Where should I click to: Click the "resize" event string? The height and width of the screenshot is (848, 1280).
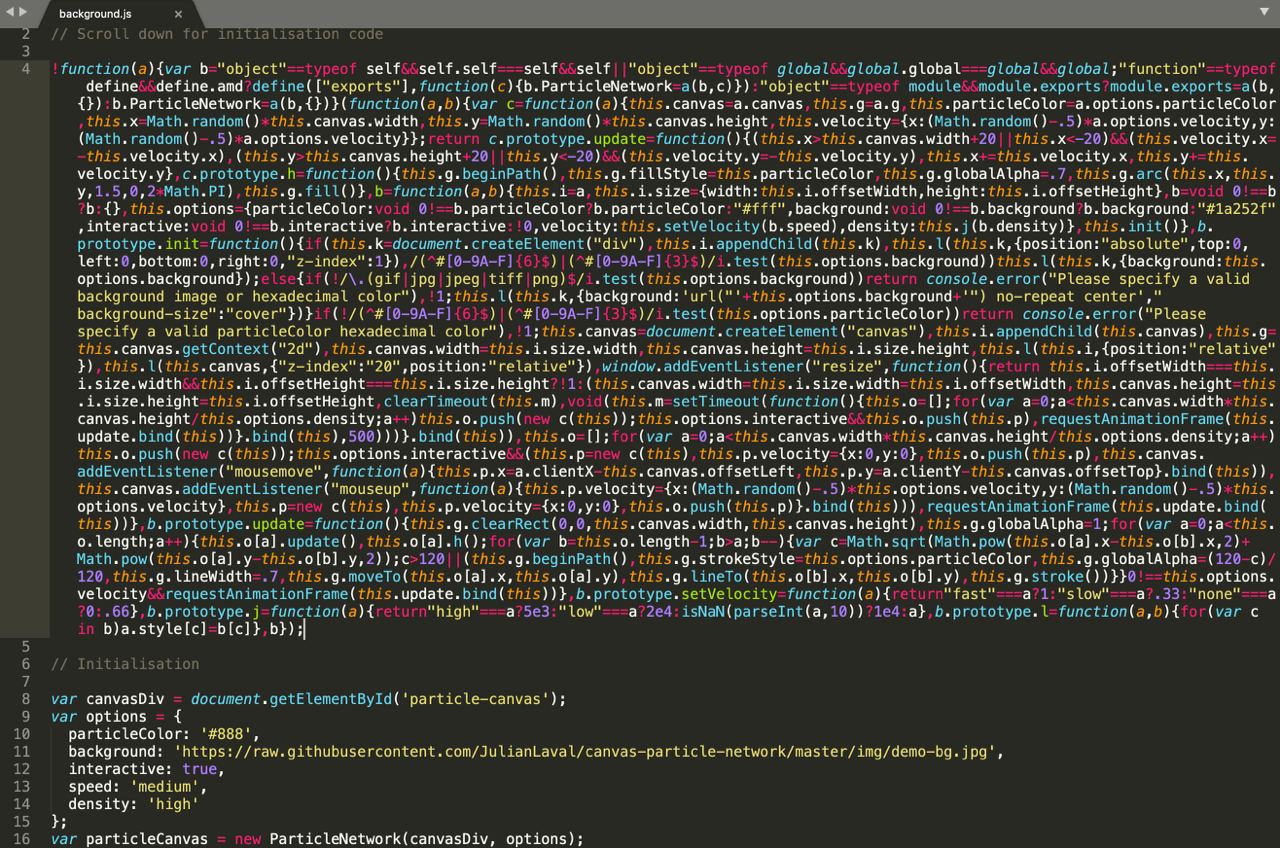pos(845,366)
